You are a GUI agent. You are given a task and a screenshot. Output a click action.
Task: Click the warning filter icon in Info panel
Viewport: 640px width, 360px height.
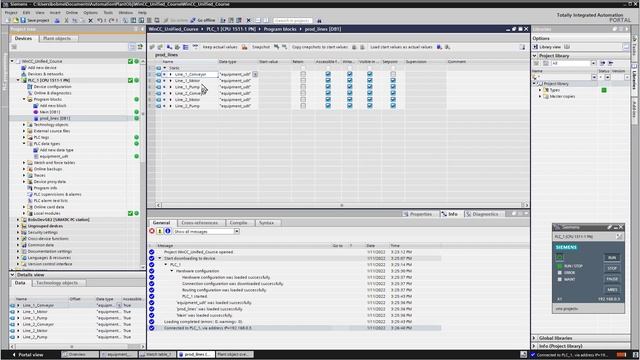[160, 231]
